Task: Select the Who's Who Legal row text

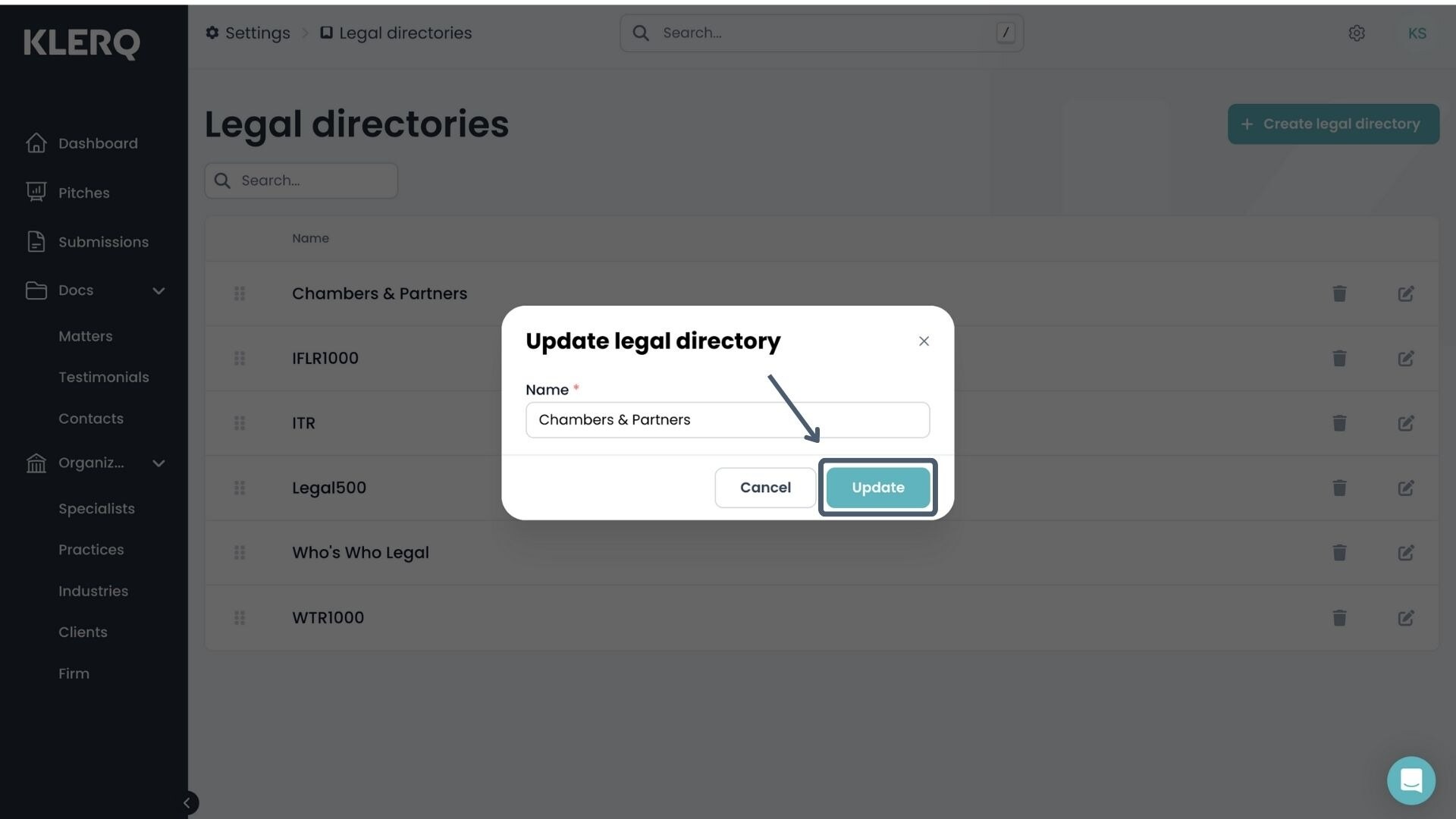Action: tap(360, 553)
